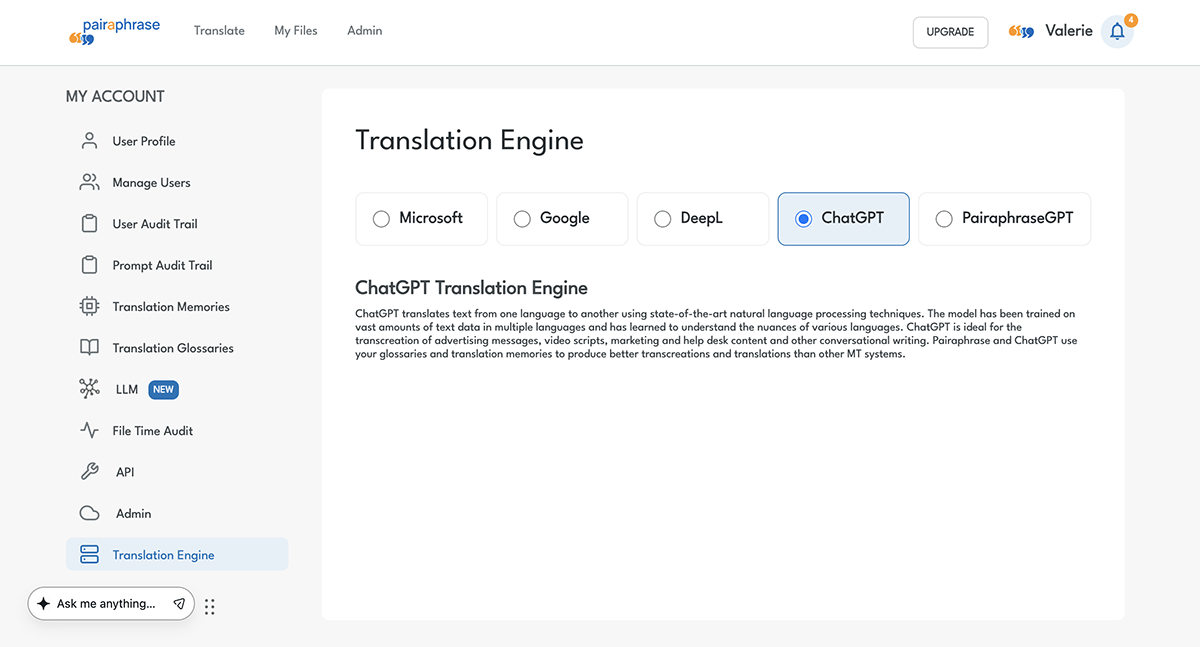Open the User Profile icon
The width and height of the screenshot is (1200, 647).
click(89, 140)
